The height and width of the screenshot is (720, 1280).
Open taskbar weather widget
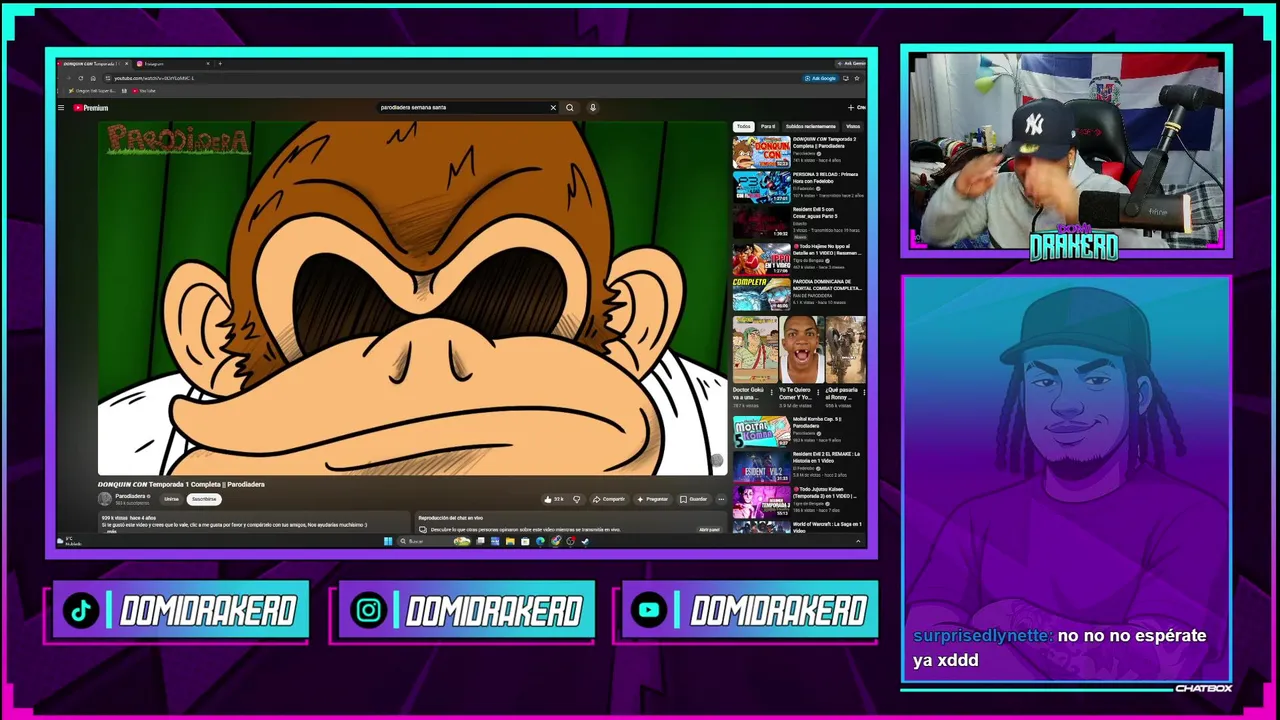[71, 541]
